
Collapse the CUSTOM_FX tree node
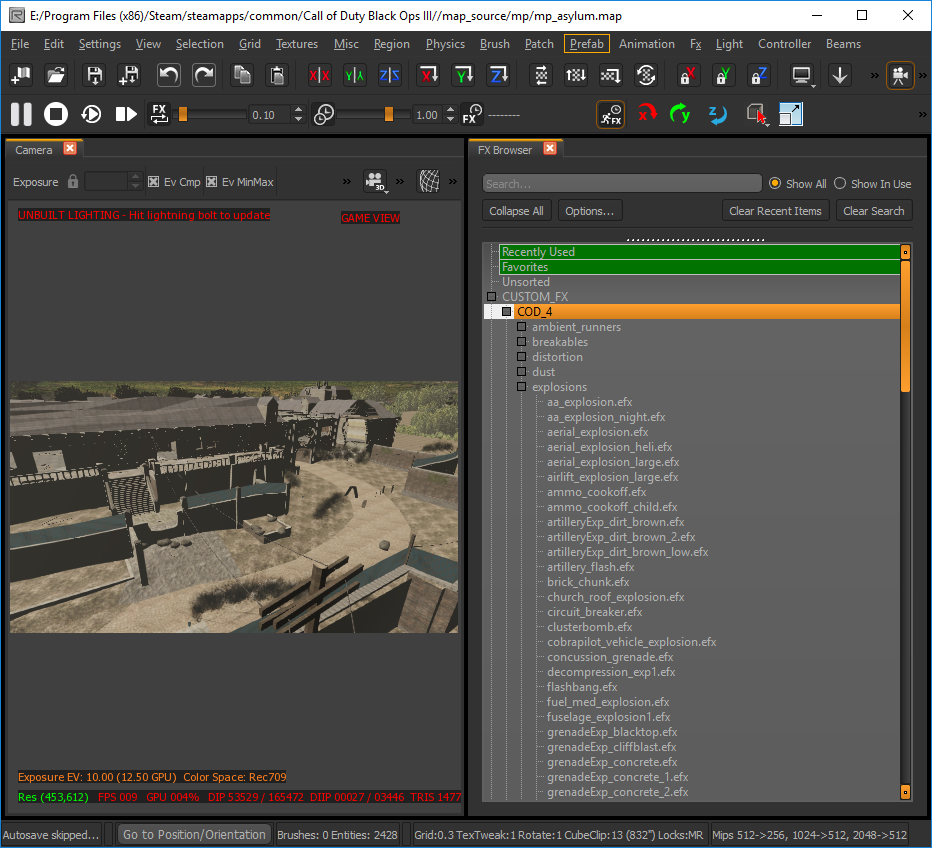(x=492, y=297)
